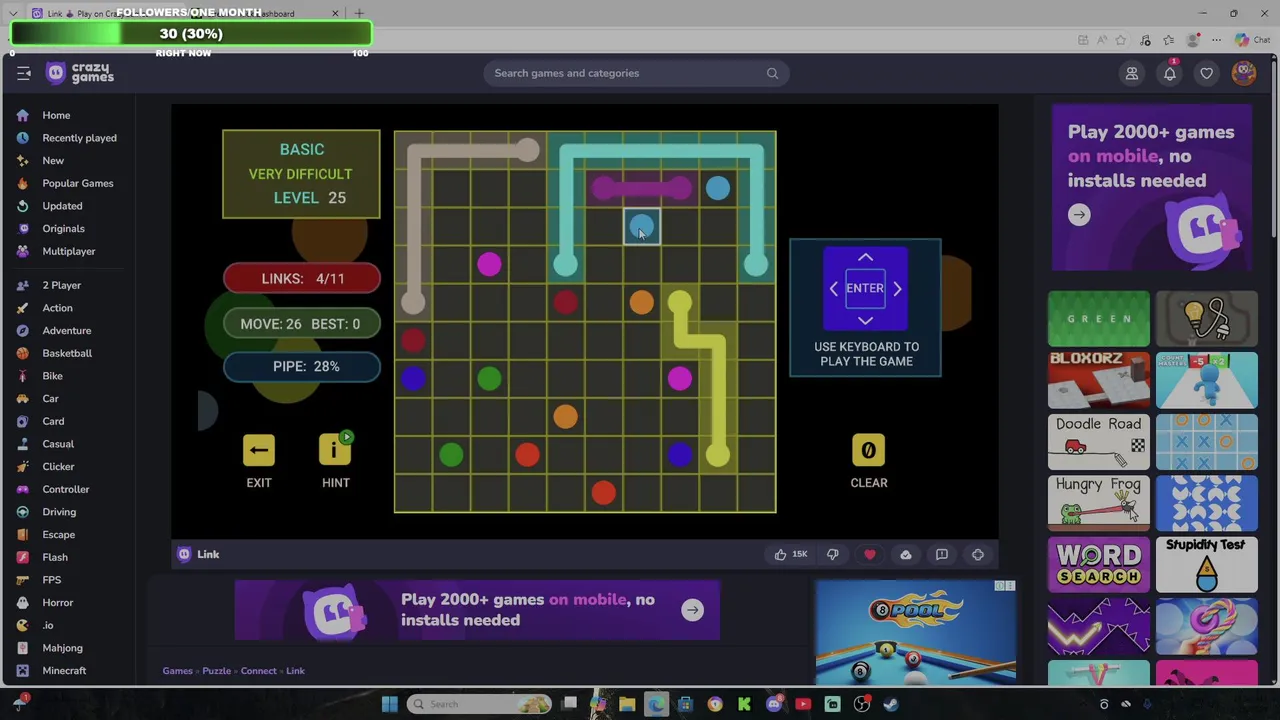Click the Games breadcrumb link

(x=177, y=671)
